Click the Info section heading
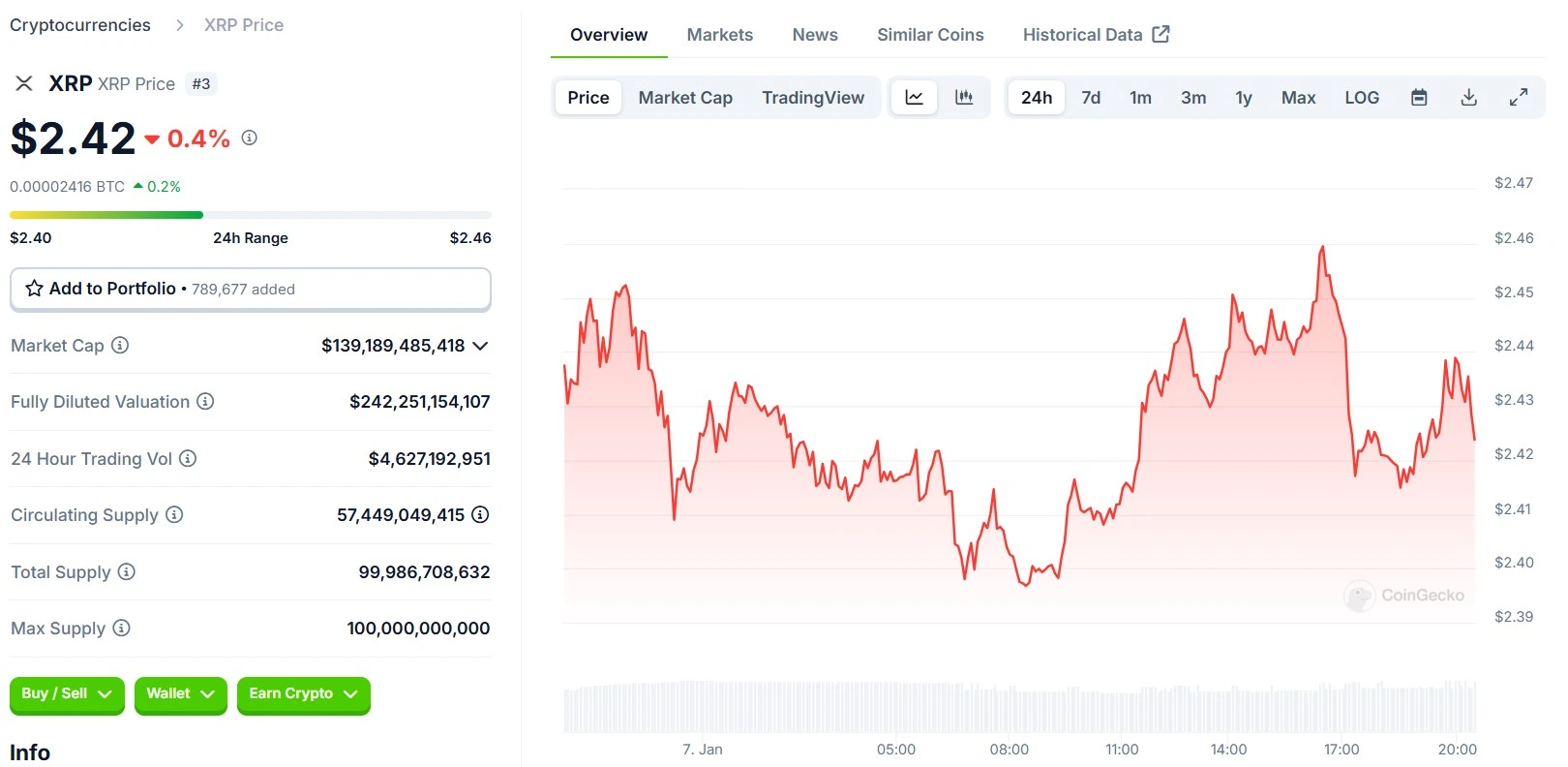The height and width of the screenshot is (767, 1568). click(30, 752)
